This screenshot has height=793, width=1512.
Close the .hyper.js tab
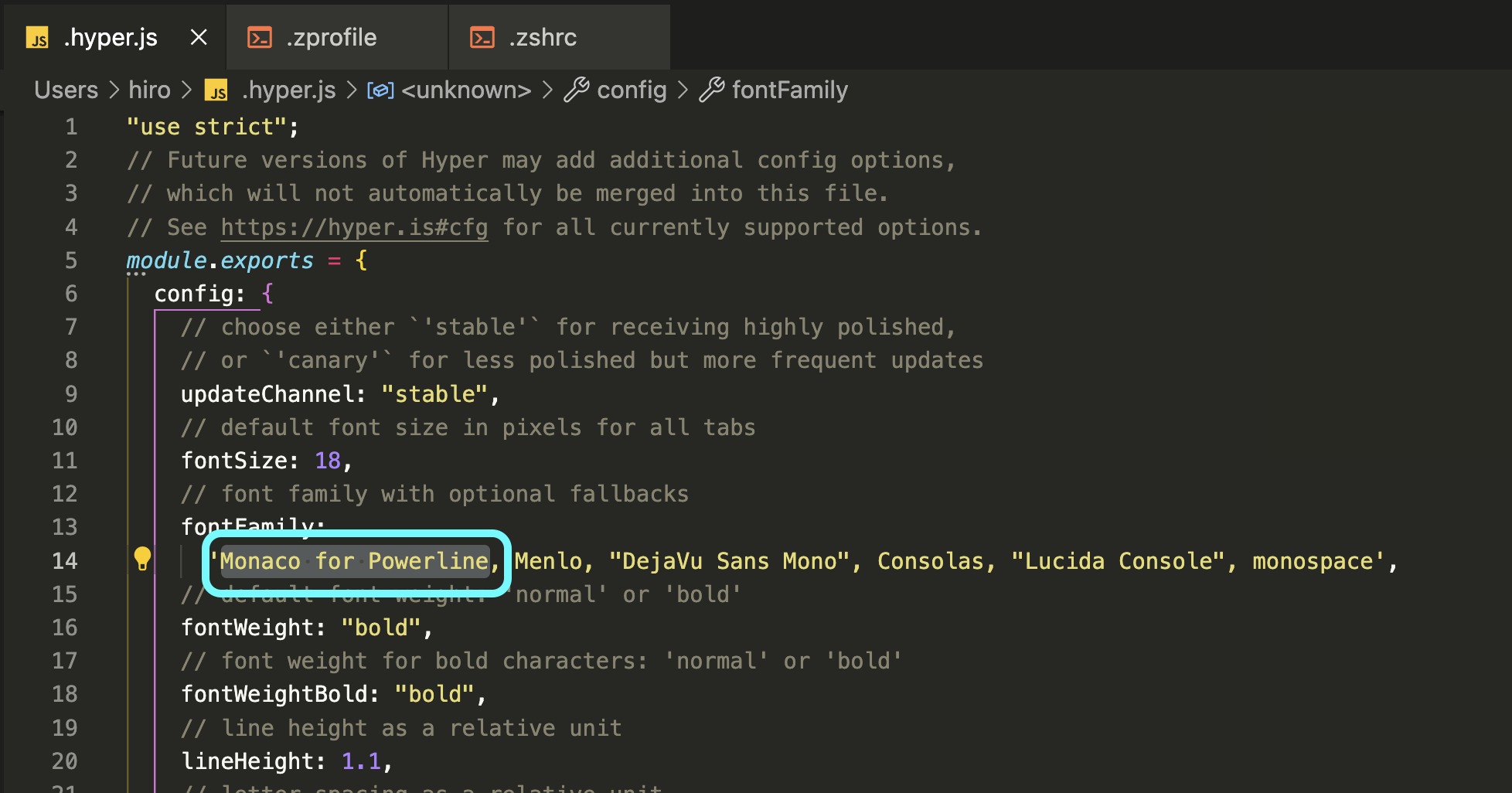click(x=199, y=37)
